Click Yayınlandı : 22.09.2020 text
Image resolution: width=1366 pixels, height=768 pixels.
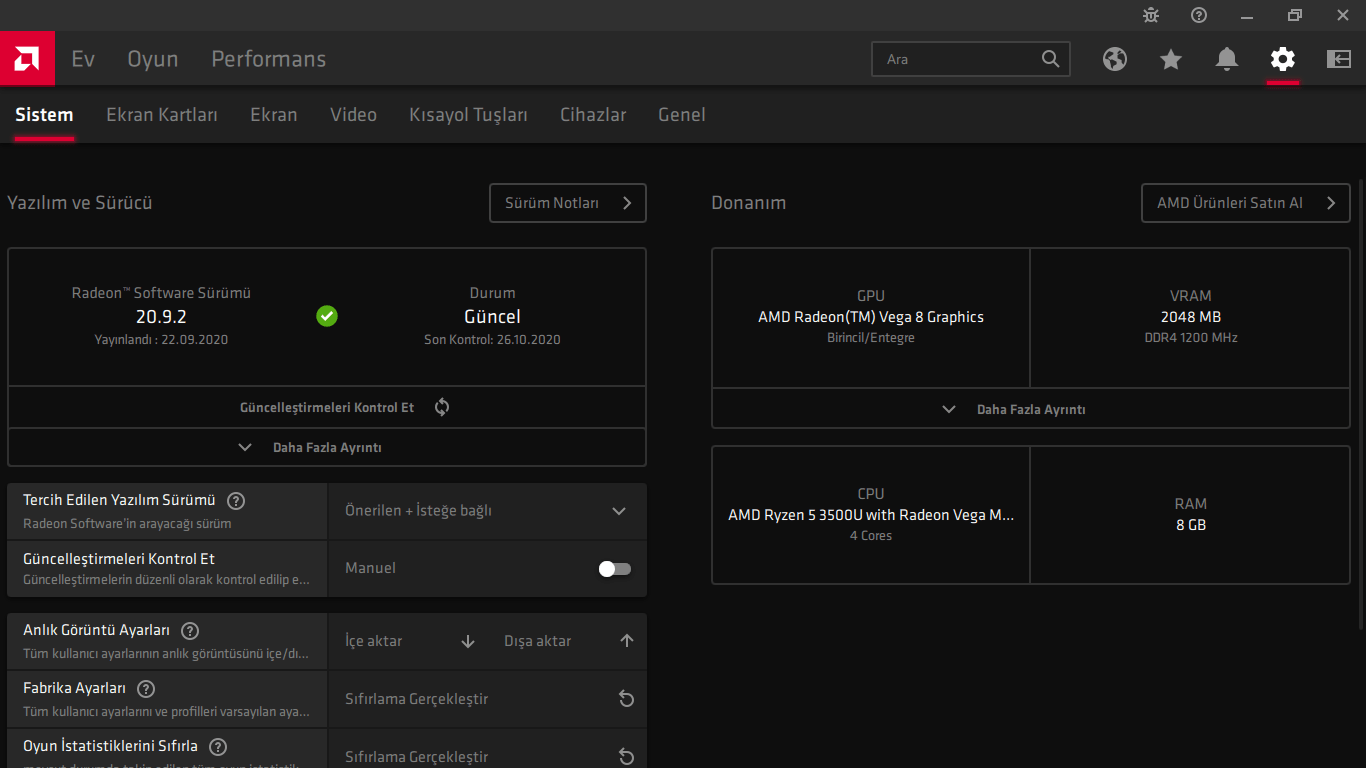coord(161,340)
